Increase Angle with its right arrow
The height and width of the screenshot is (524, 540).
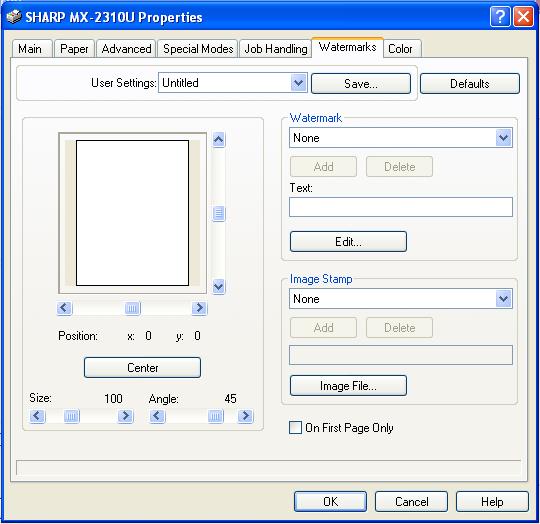(246, 416)
